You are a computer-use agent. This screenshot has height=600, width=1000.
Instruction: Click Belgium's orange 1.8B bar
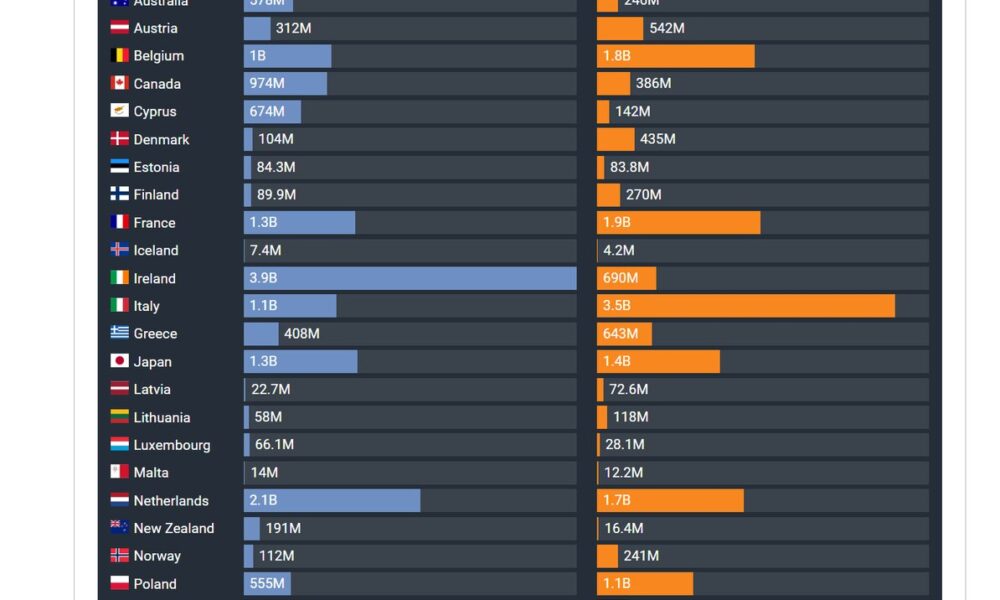pyautogui.click(x=675, y=56)
